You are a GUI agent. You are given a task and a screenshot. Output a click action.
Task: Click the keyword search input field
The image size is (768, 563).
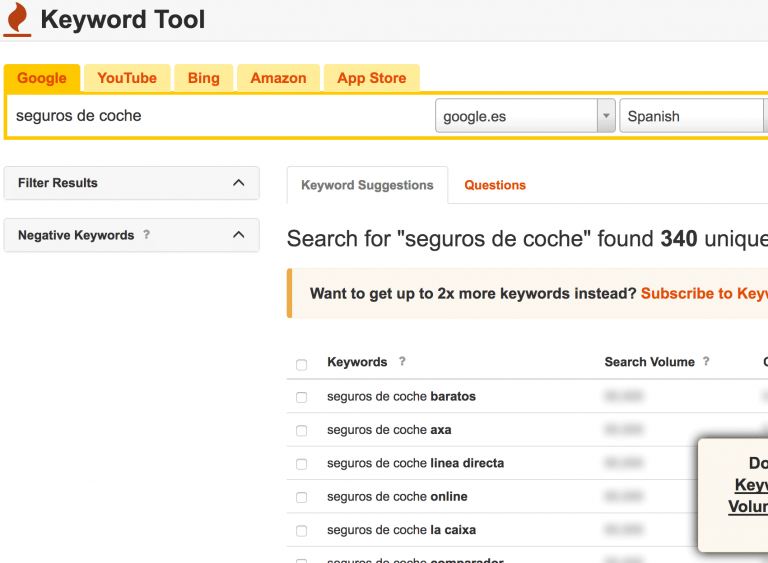[220, 116]
